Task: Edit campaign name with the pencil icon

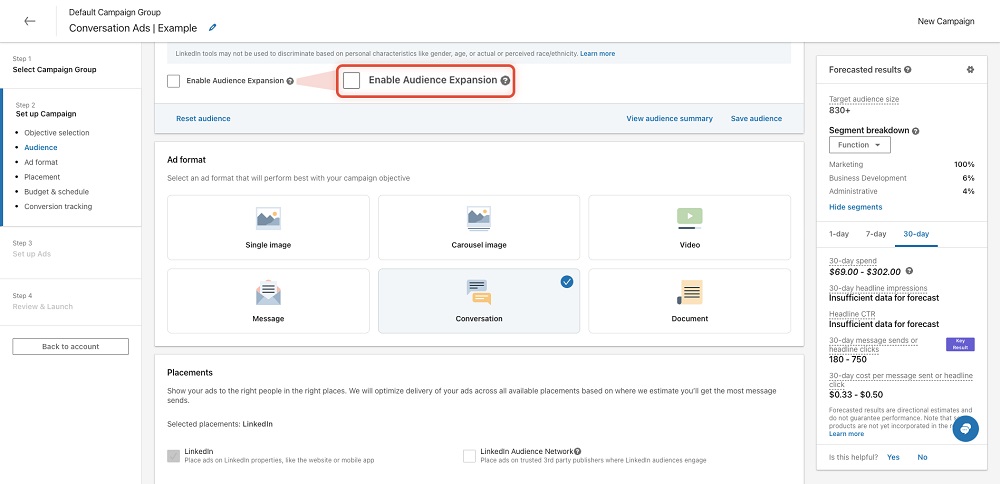Action: click(212, 27)
